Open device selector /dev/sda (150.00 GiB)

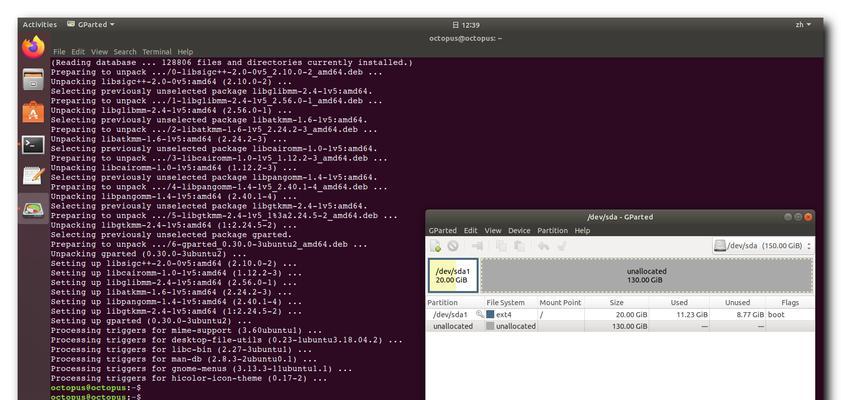[x=763, y=246]
